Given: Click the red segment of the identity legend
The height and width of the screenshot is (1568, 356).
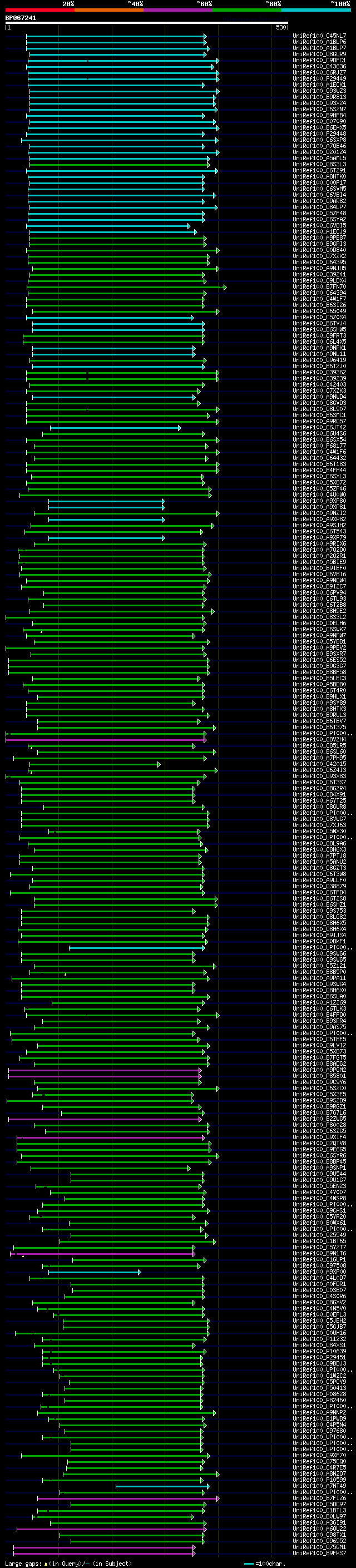Looking at the screenshot, I should (39, 11).
